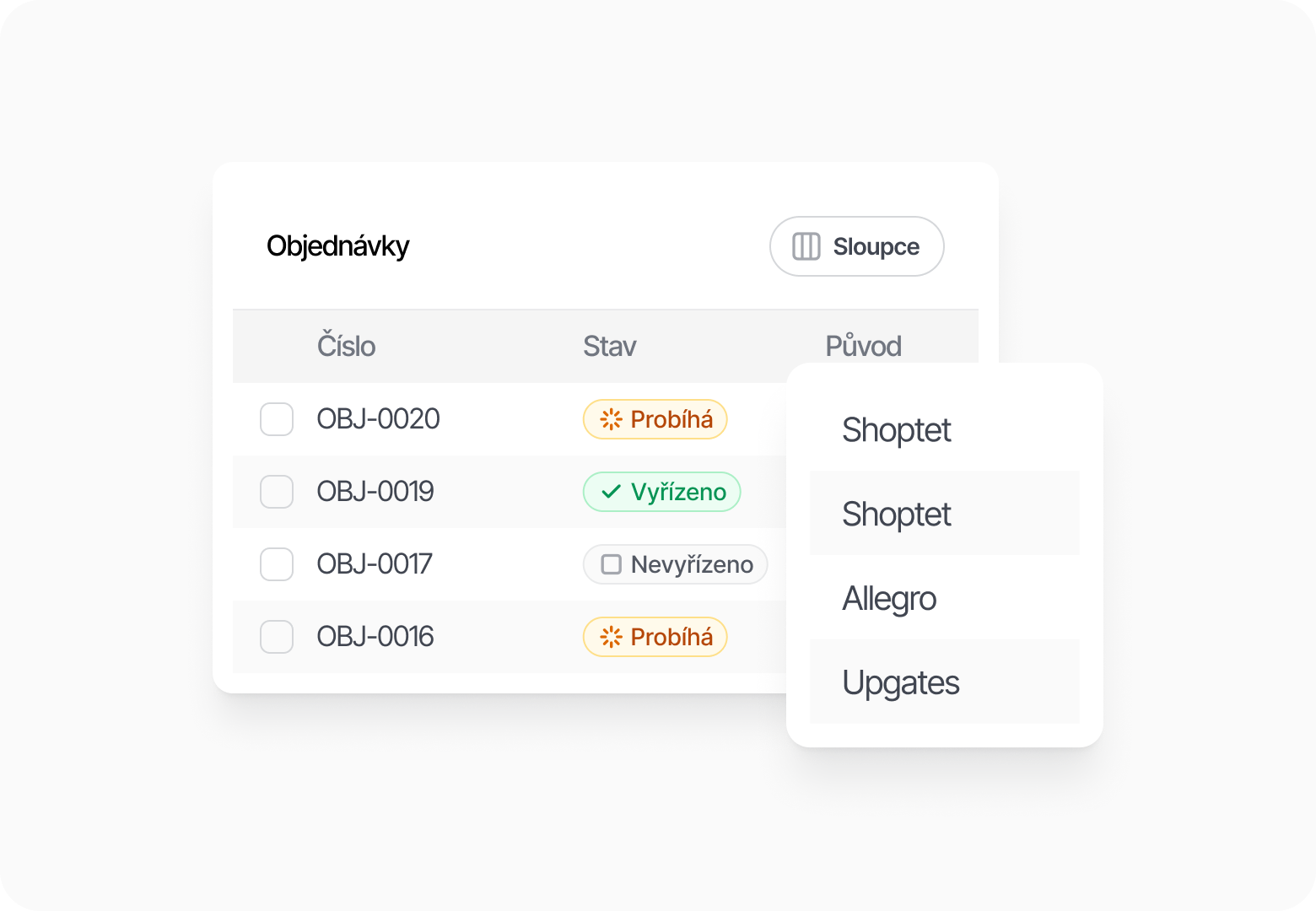Click the square icon in Nevyřízeno badge

tap(611, 564)
